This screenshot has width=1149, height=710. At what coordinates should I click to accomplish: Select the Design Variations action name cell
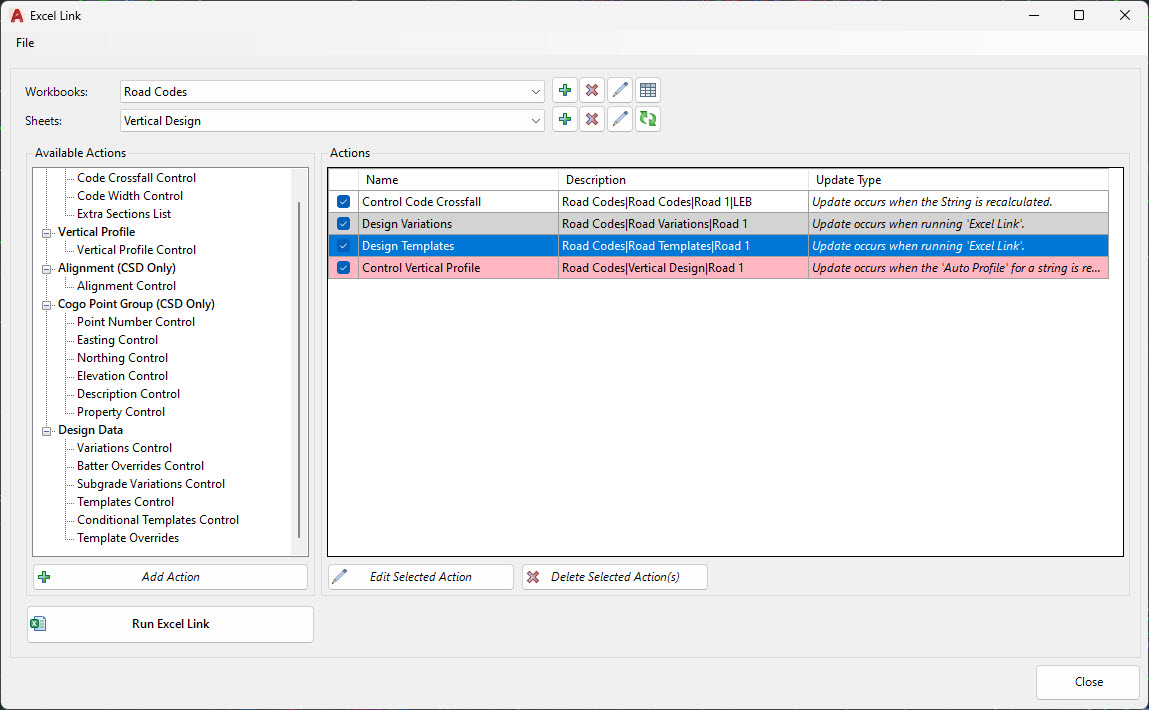tap(458, 223)
